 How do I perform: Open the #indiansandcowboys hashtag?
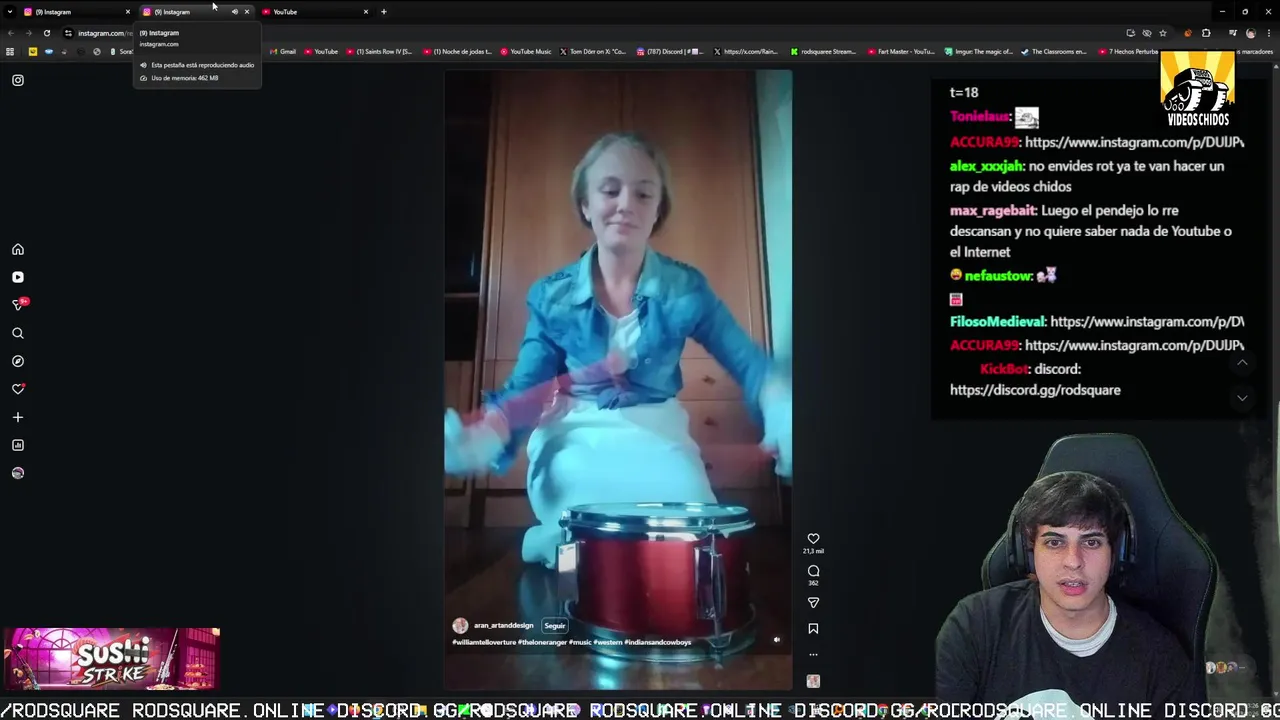click(x=658, y=642)
